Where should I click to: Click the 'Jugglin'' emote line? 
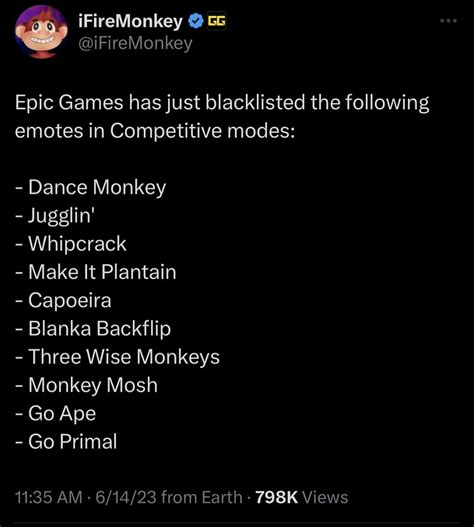(55, 215)
